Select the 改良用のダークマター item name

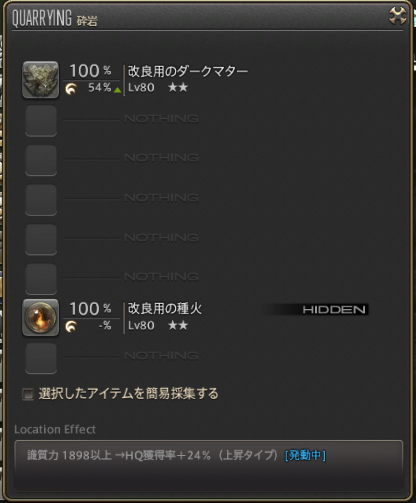(x=188, y=71)
